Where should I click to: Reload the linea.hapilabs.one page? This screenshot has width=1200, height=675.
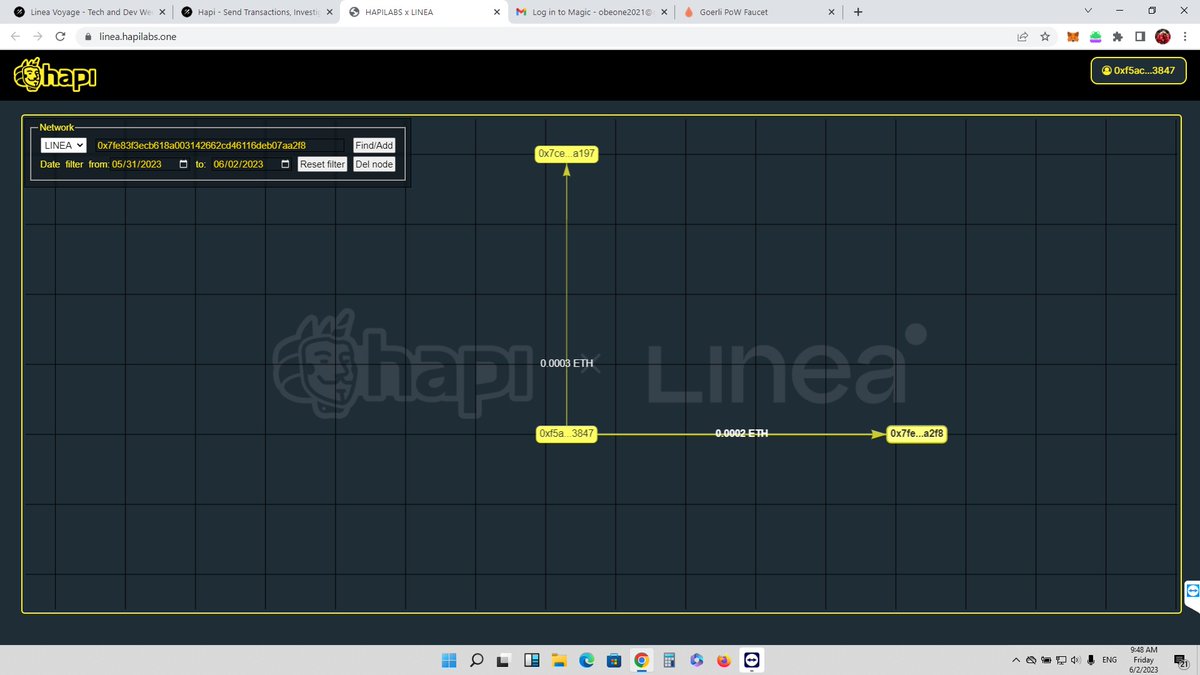point(61,36)
